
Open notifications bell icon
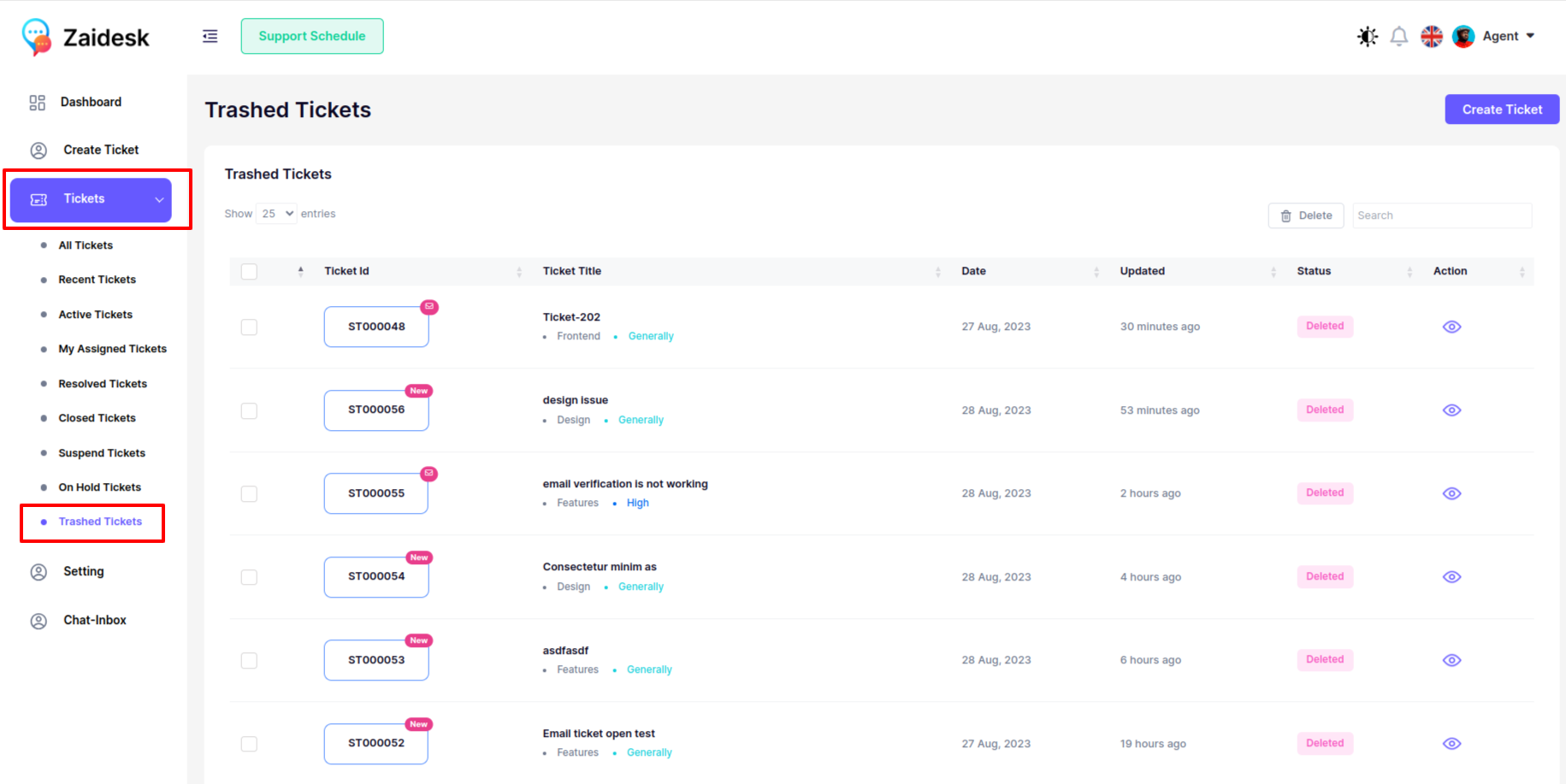tap(1399, 37)
